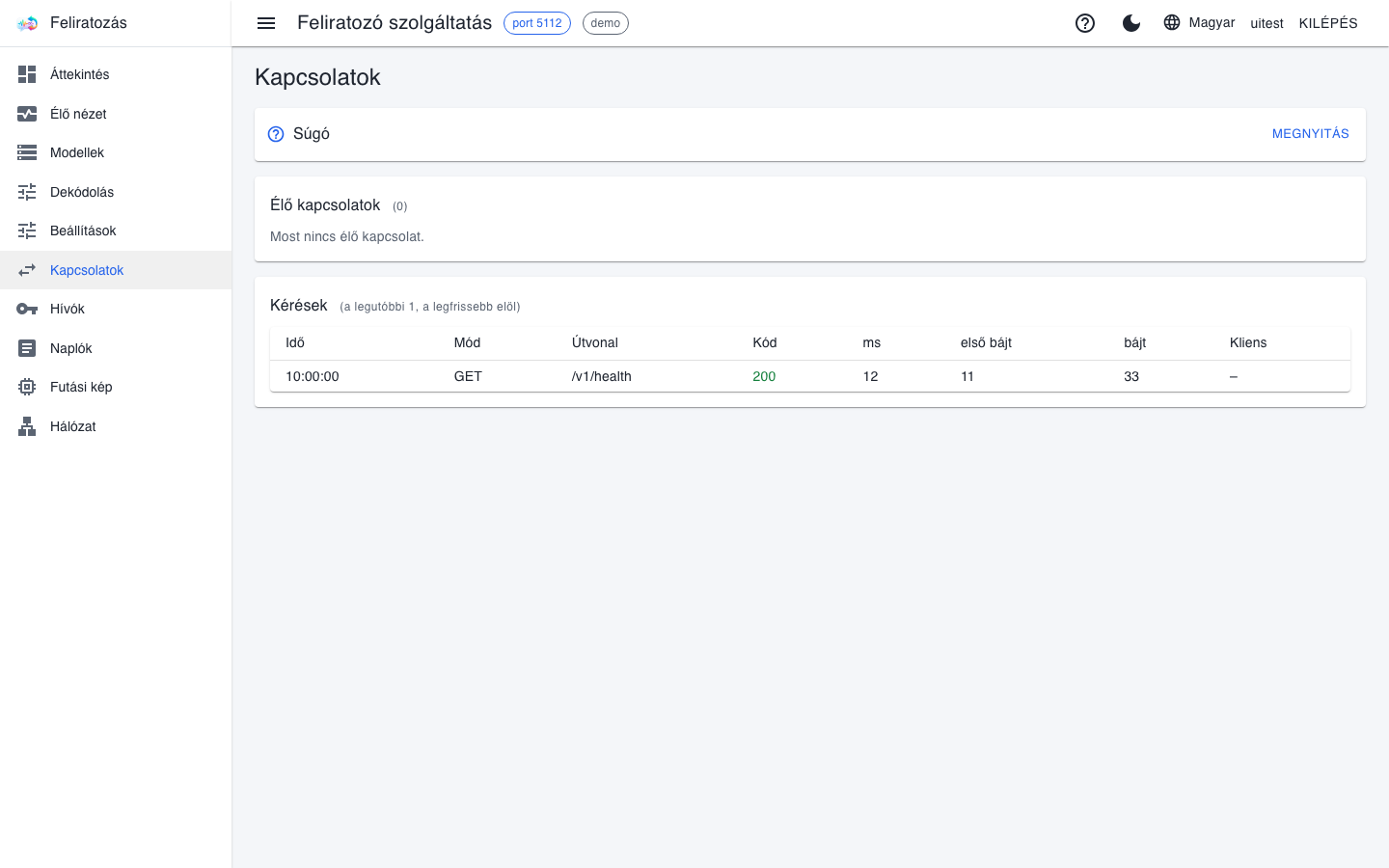Open Futási kép from the sidebar

[116, 387]
